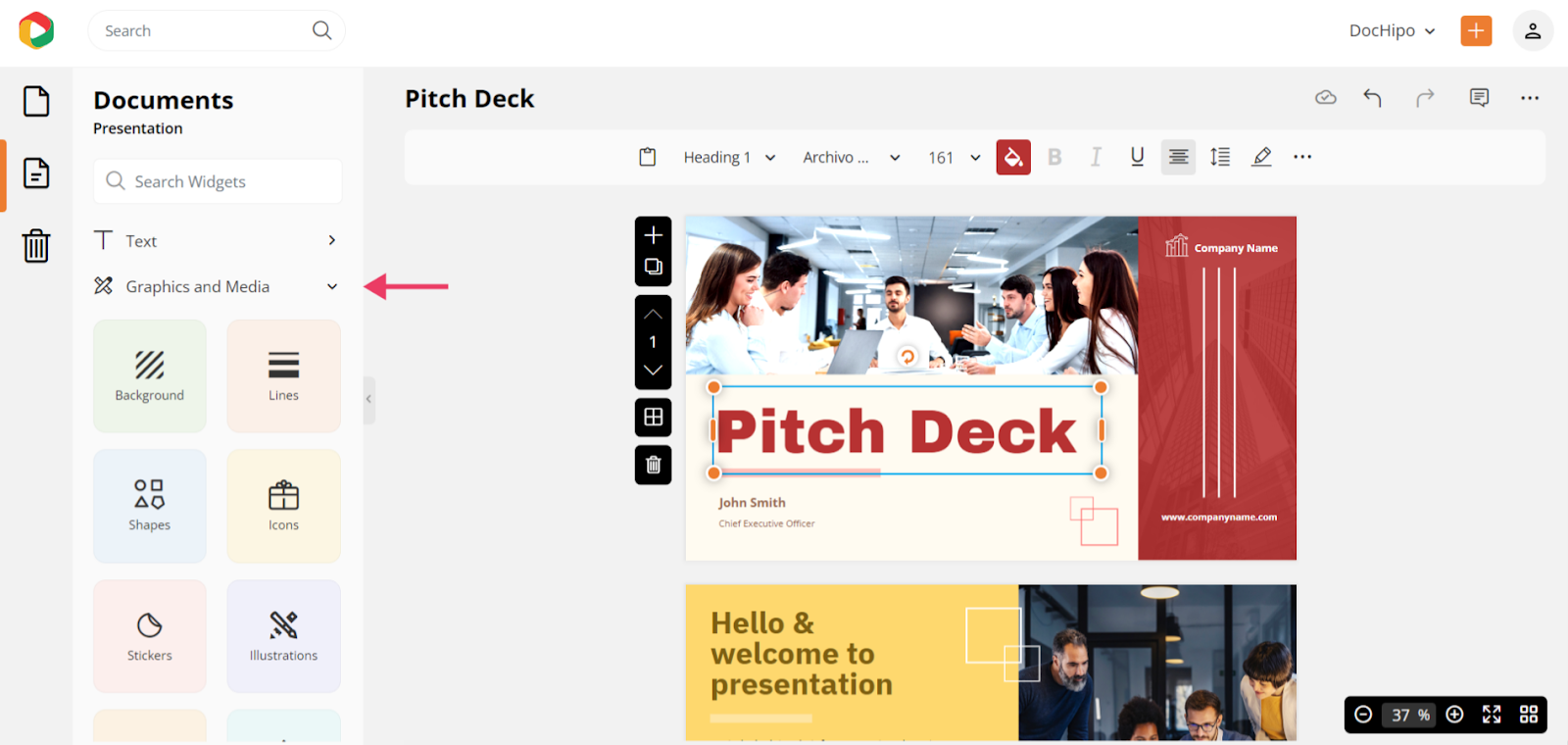Duplicate the current slide
The height and width of the screenshot is (745, 1568).
pyautogui.click(x=654, y=267)
